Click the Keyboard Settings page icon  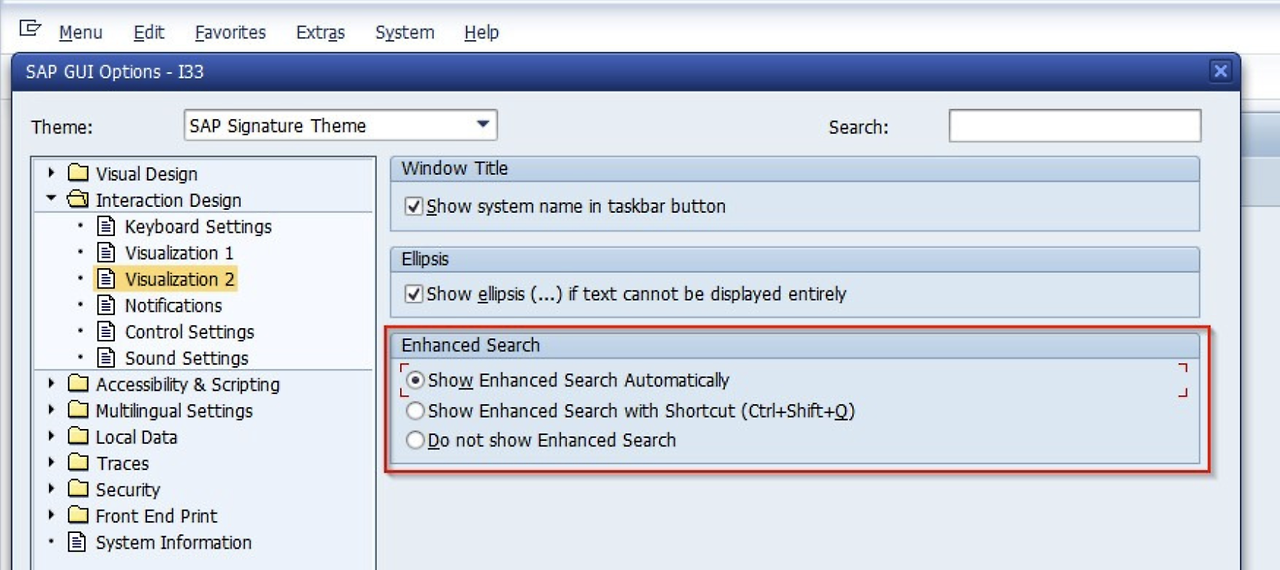pos(106,226)
